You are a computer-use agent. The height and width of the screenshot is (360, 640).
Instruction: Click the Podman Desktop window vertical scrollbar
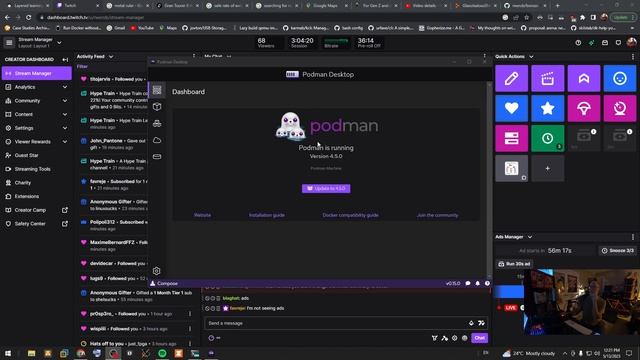coord(489,180)
